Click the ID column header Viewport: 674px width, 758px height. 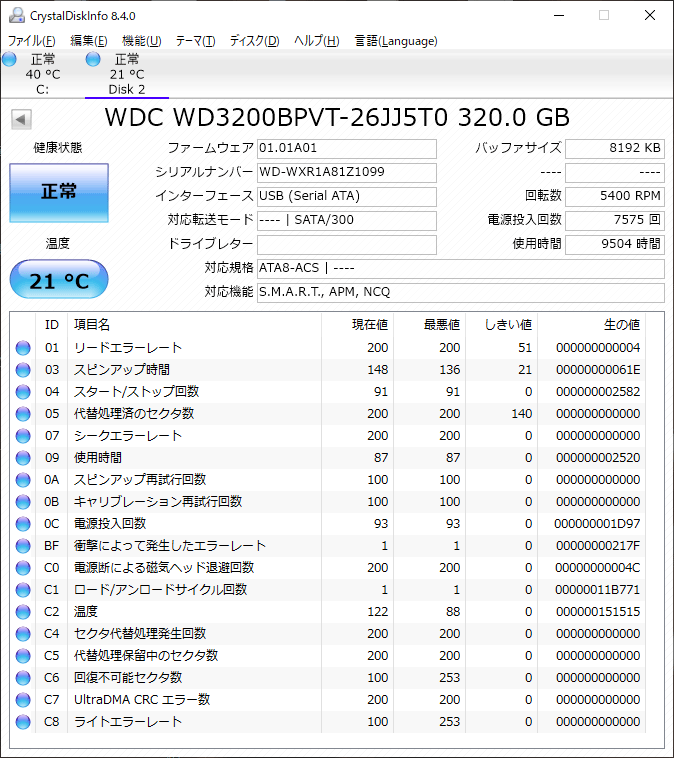52,324
